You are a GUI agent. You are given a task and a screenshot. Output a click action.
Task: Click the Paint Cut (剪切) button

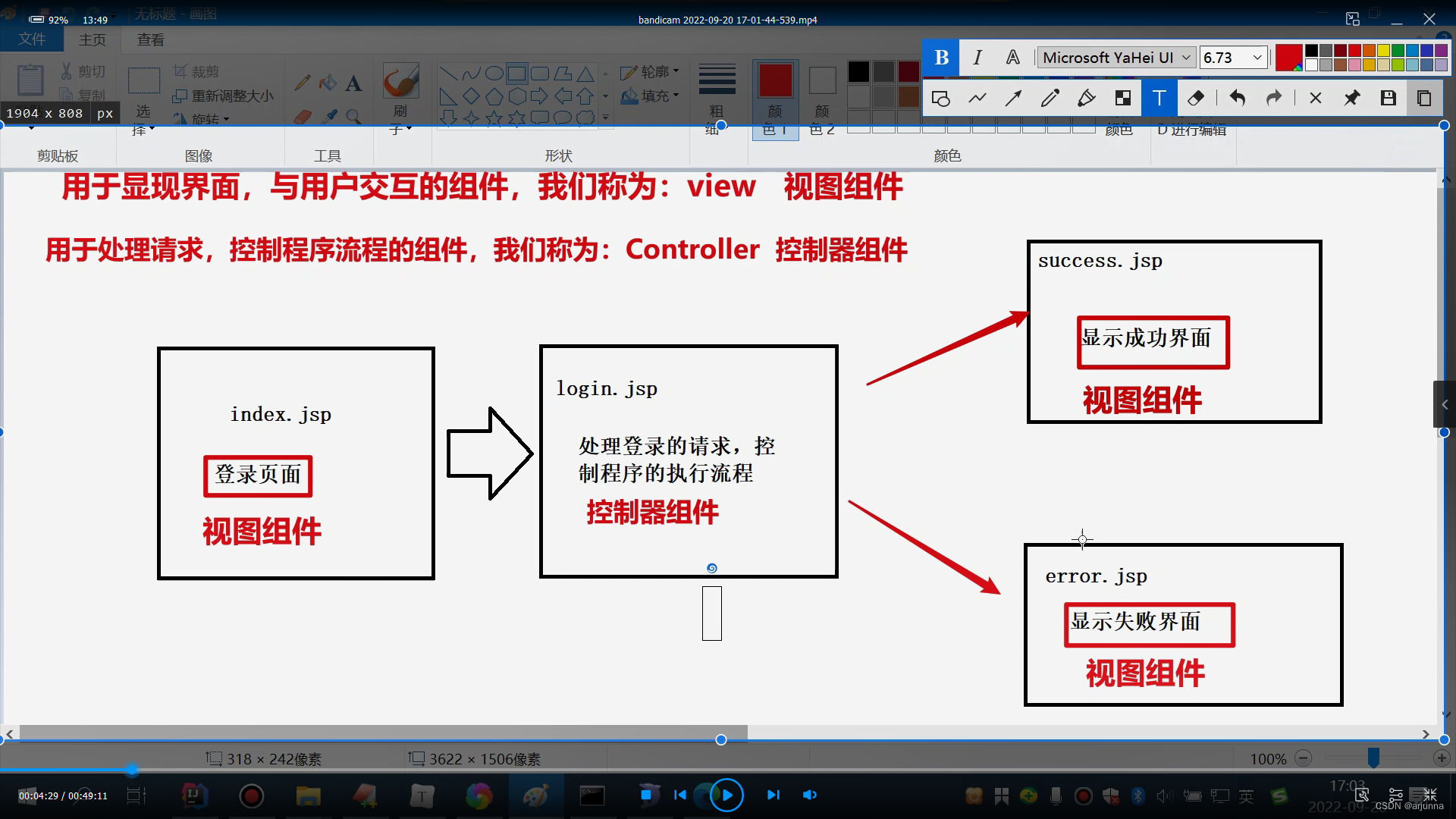[83, 71]
